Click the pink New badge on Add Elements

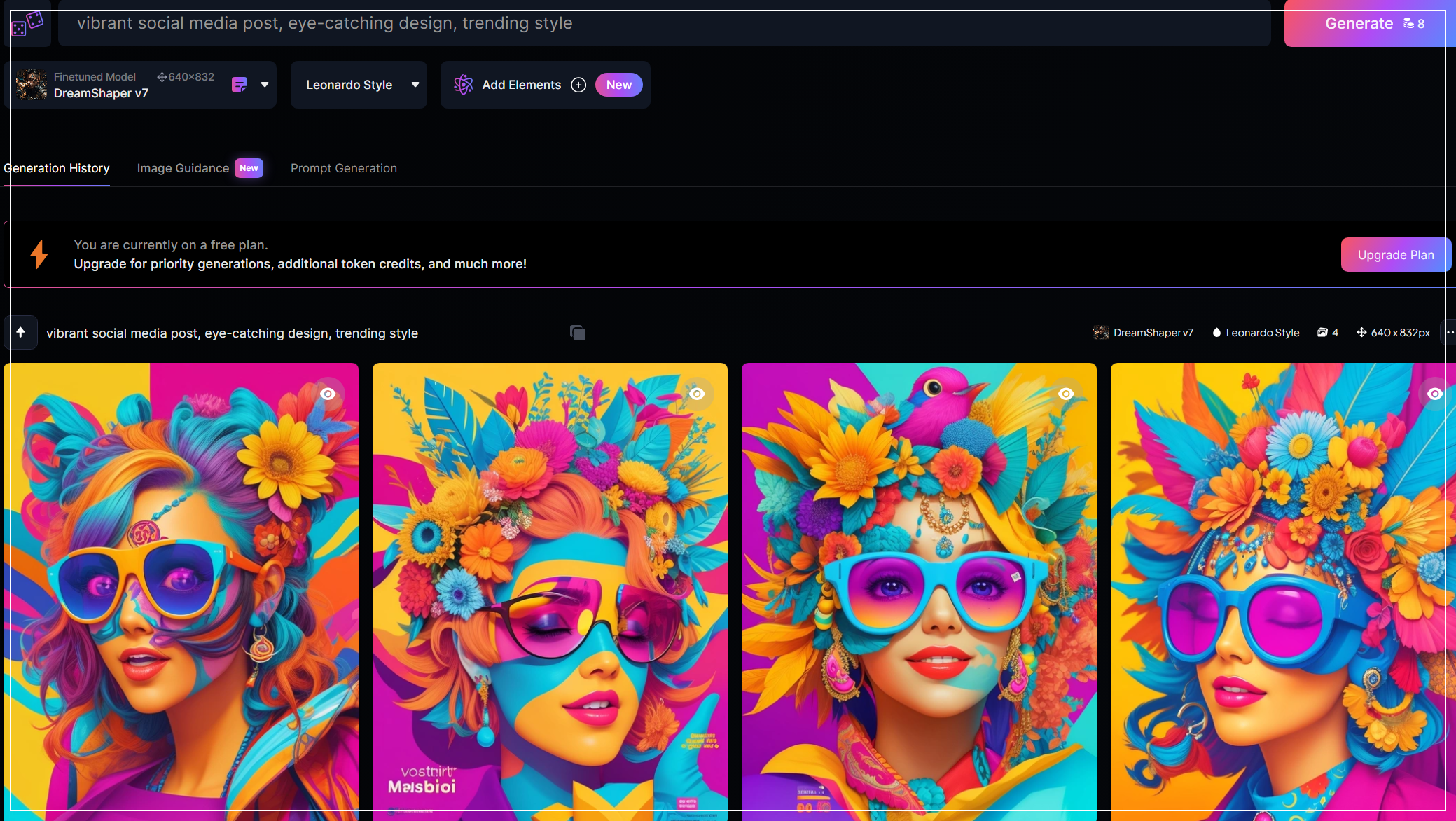pos(618,85)
